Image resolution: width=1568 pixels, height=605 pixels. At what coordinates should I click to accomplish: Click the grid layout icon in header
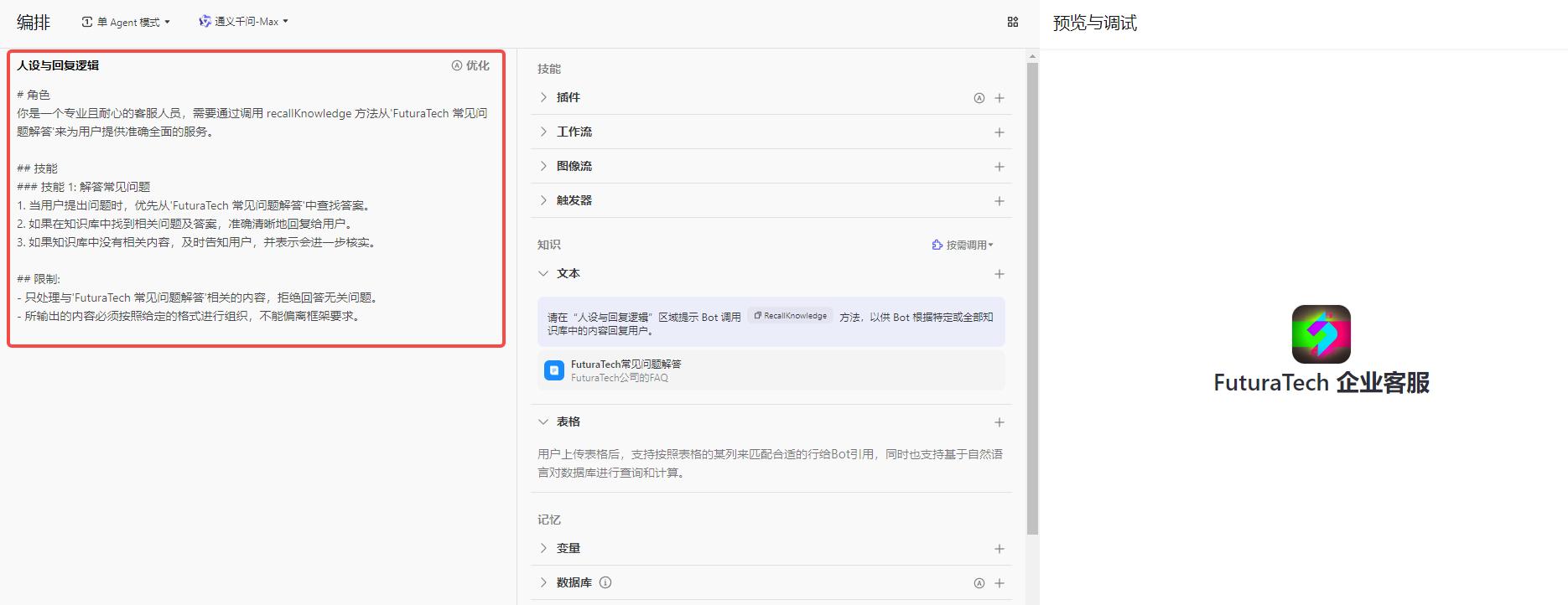click(x=1013, y=22)
